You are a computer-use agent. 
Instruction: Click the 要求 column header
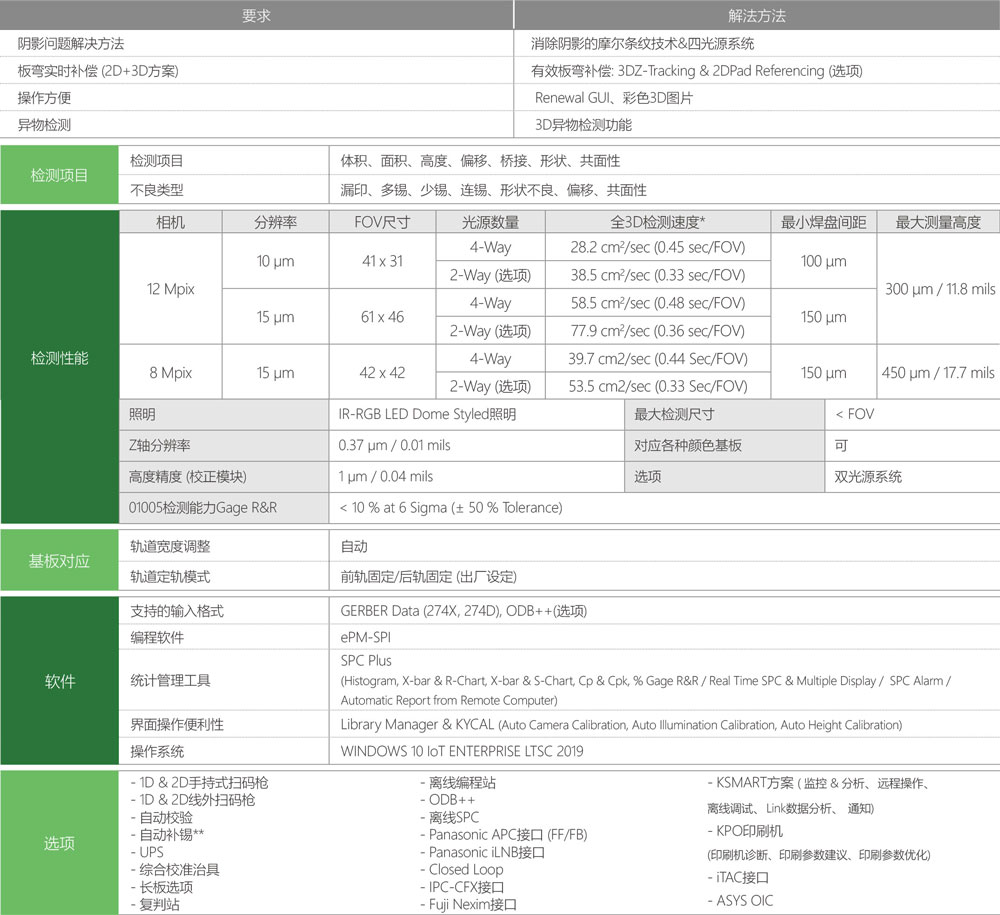click(x=256, y=16)
